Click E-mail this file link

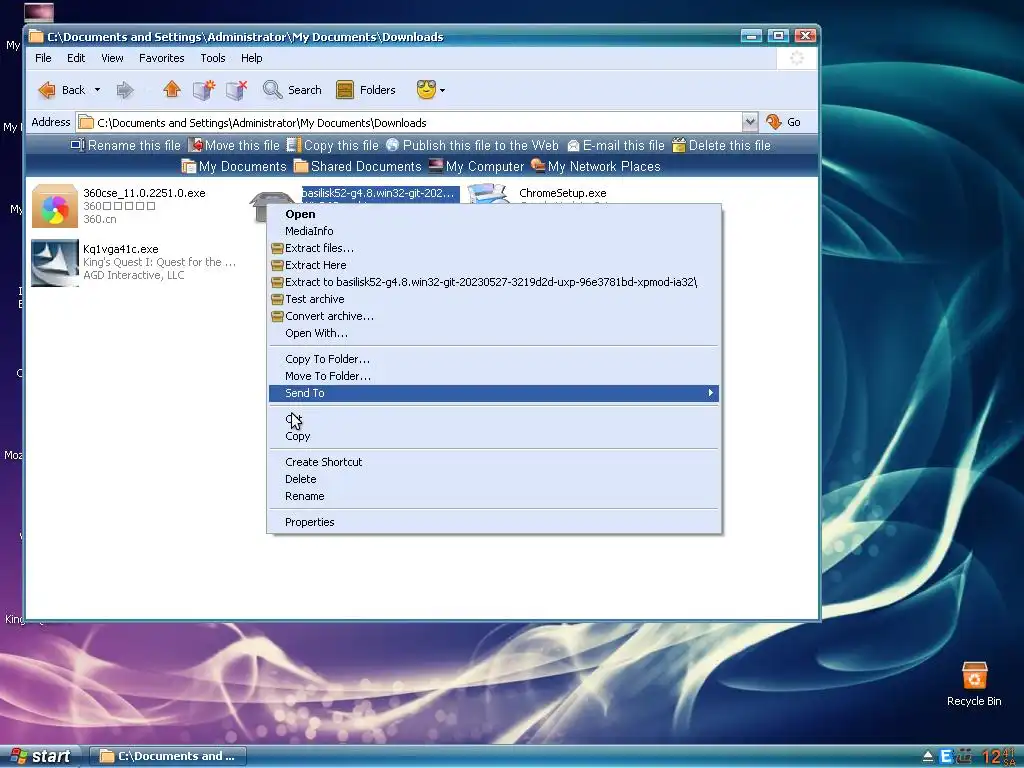[x=615, y=146]
